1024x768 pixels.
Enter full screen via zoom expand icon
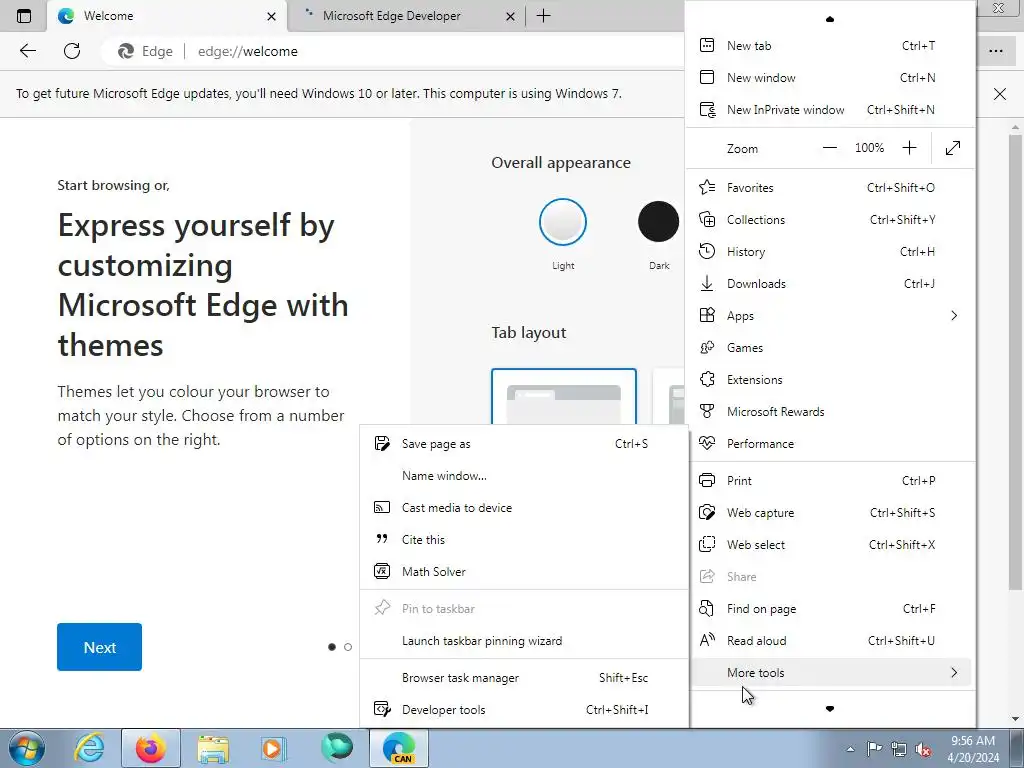click(953, 148)
